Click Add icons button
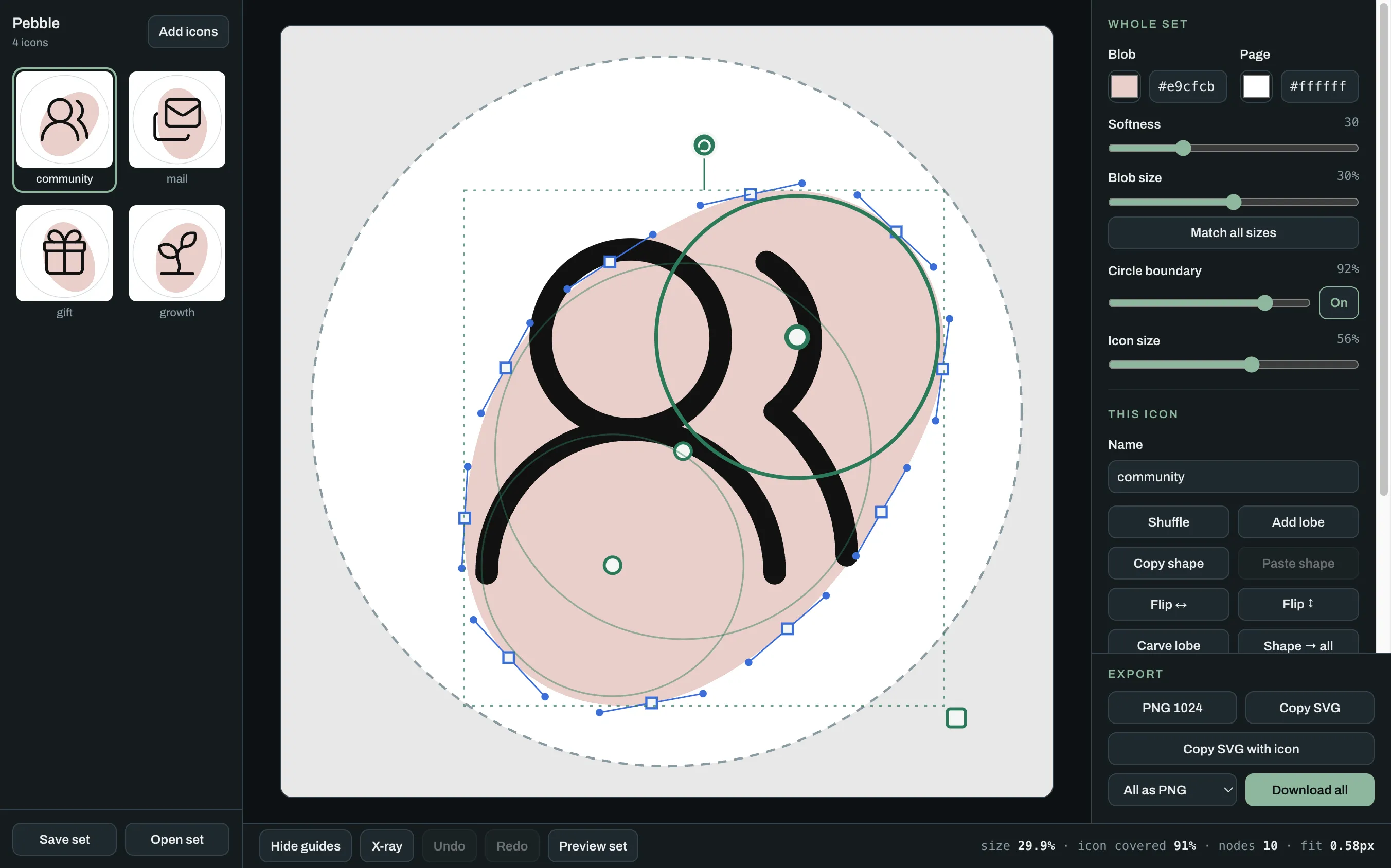 (188, 31)
